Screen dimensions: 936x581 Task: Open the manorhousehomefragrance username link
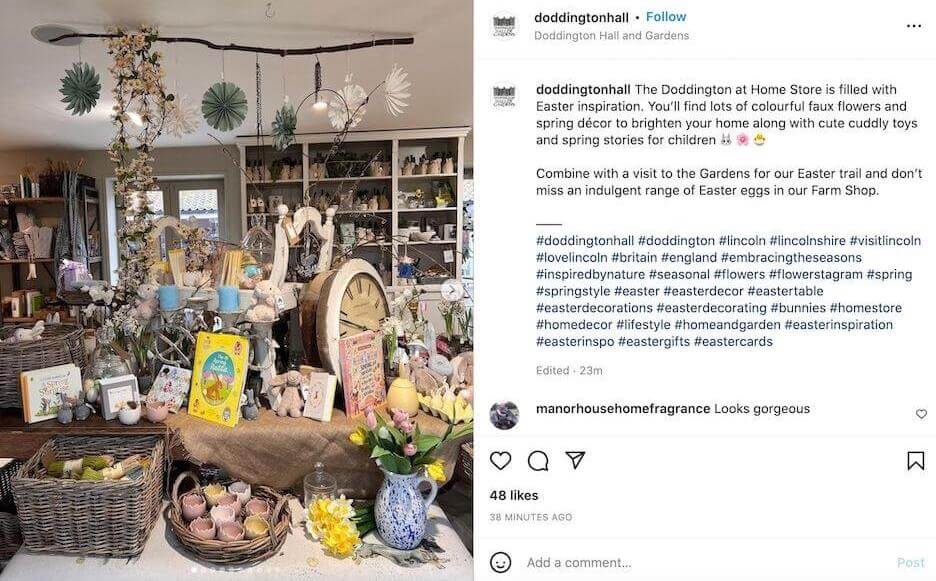point(623,409)
